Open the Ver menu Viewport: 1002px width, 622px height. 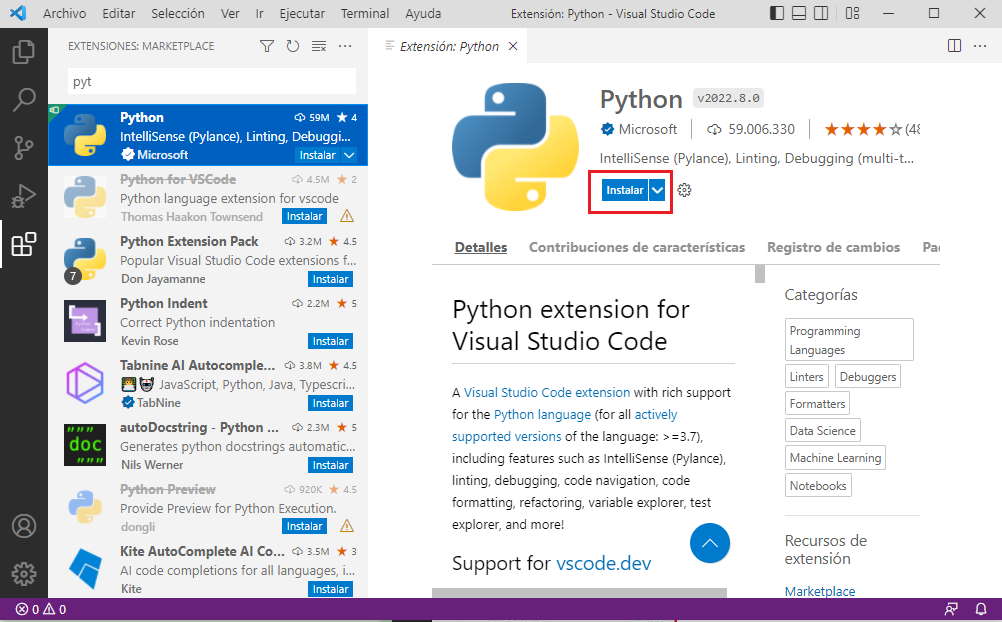point(230,13)
